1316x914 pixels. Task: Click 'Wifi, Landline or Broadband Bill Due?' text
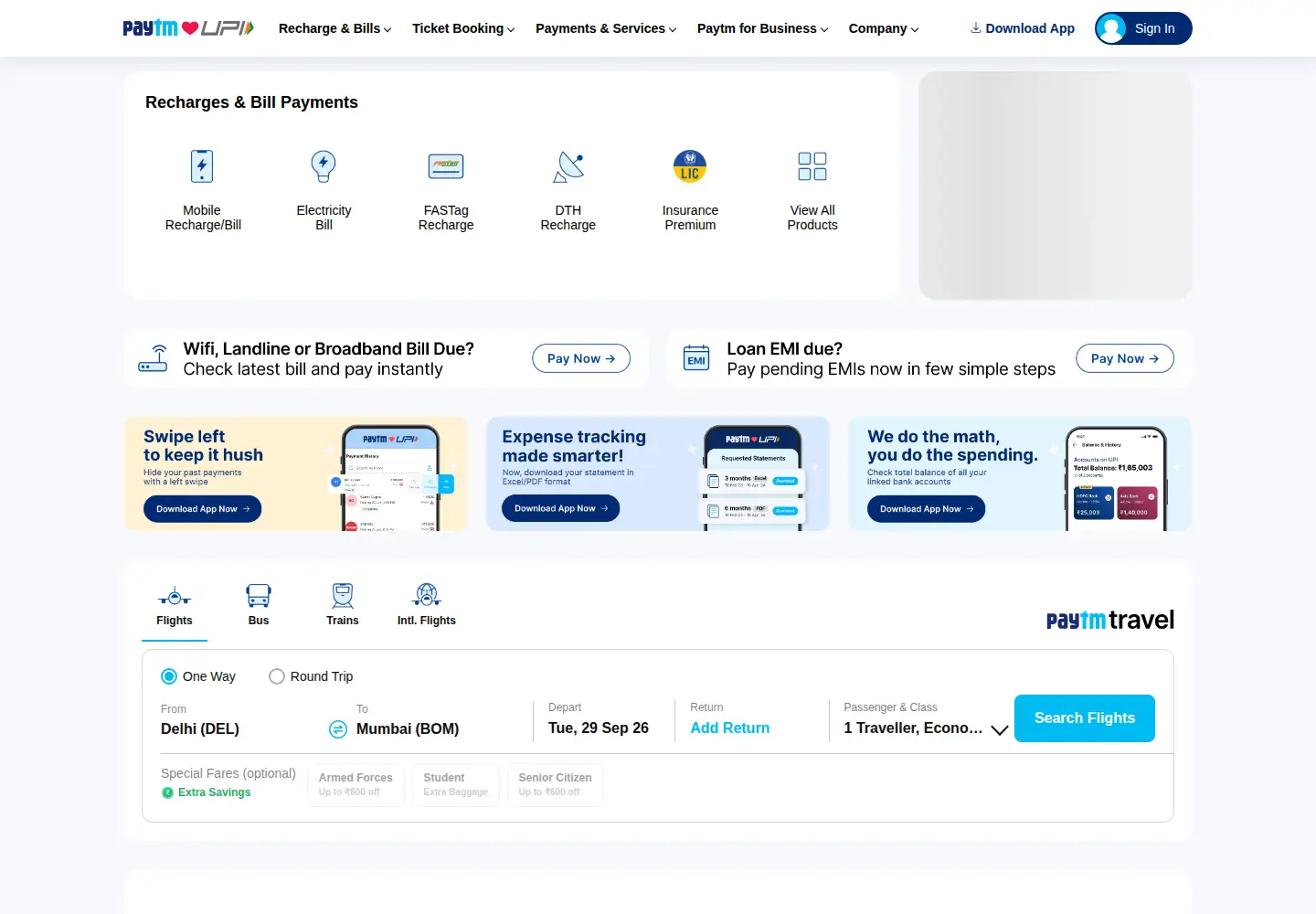(329, 349)
